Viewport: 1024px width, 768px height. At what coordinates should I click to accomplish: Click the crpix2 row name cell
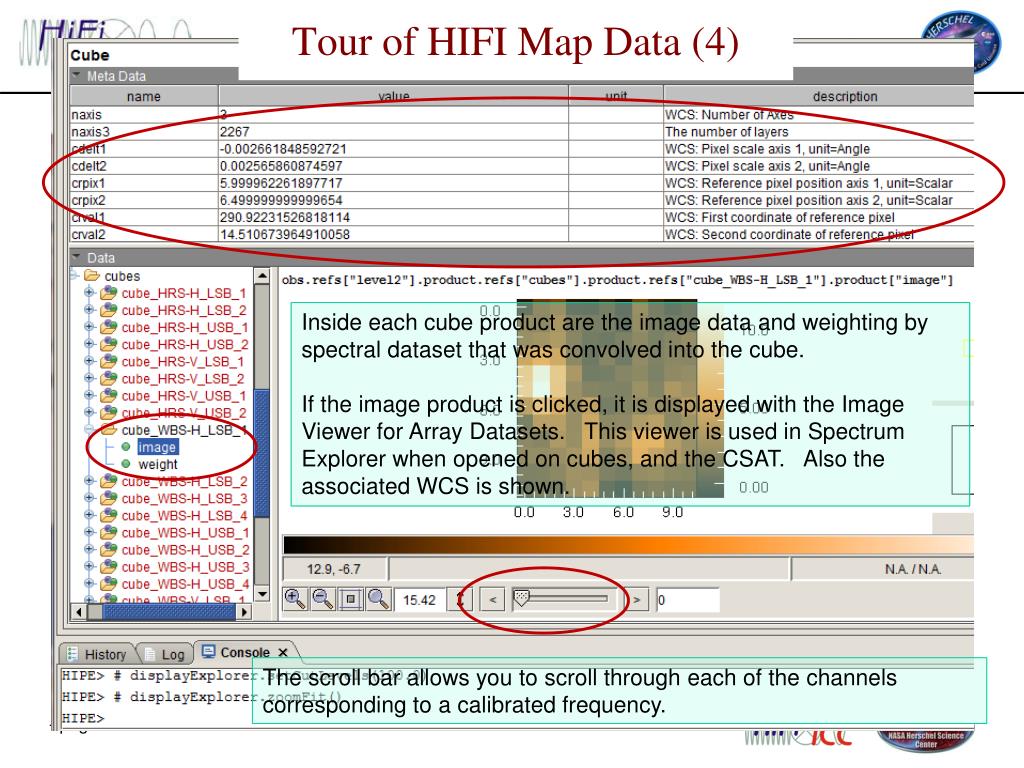(x=144, y=200)
